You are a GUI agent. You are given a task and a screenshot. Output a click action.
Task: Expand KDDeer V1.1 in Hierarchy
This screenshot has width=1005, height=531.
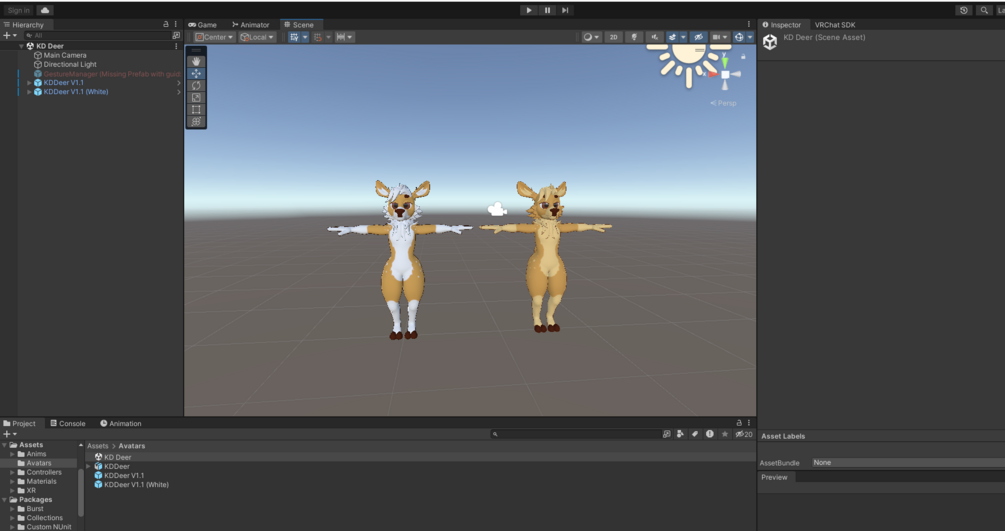[29, 83]
